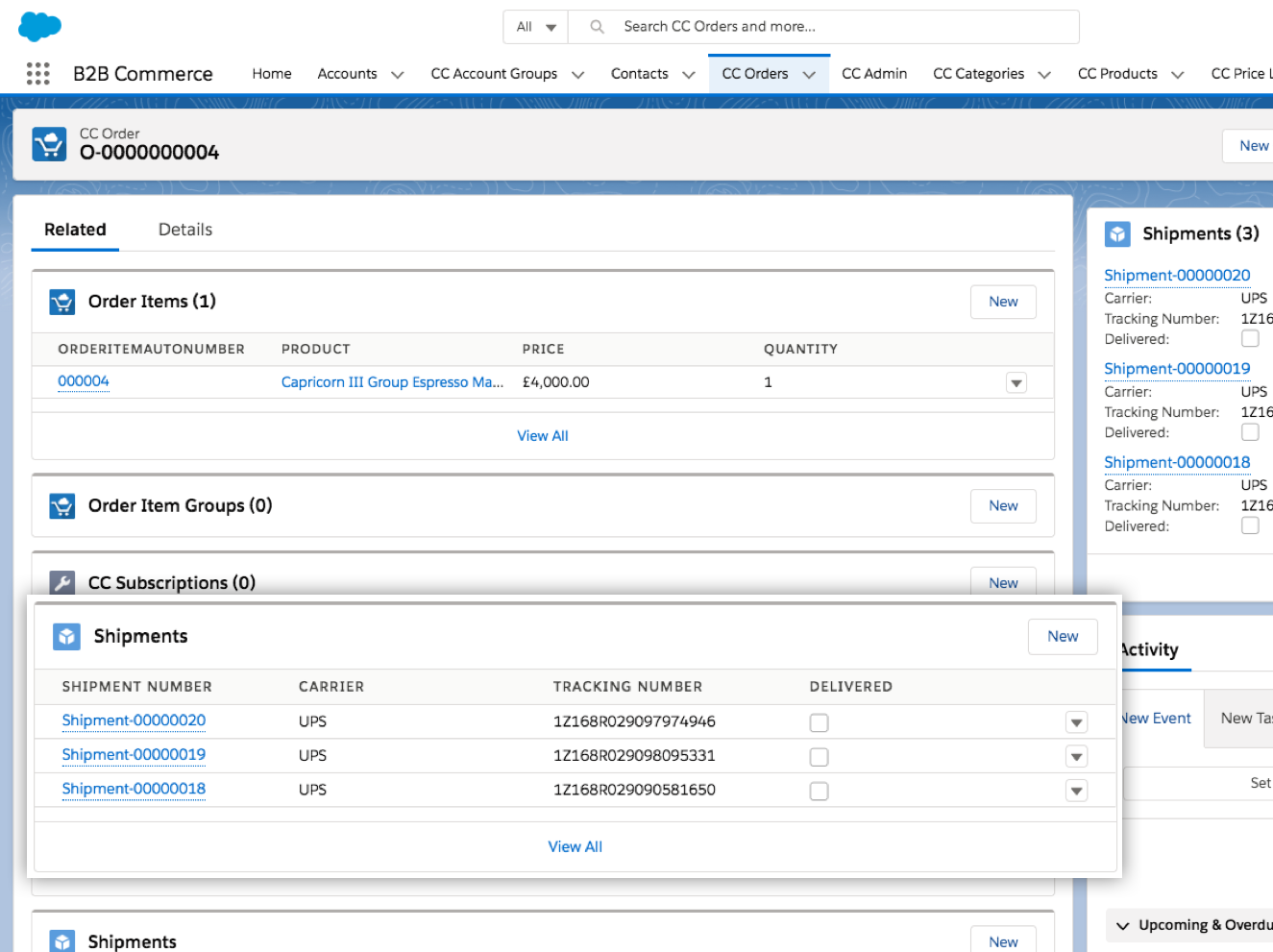This screenshot has width=1273, height=952.
Task: Click New in CC Subscriptions section
Action: click(x=1003, y=582)
